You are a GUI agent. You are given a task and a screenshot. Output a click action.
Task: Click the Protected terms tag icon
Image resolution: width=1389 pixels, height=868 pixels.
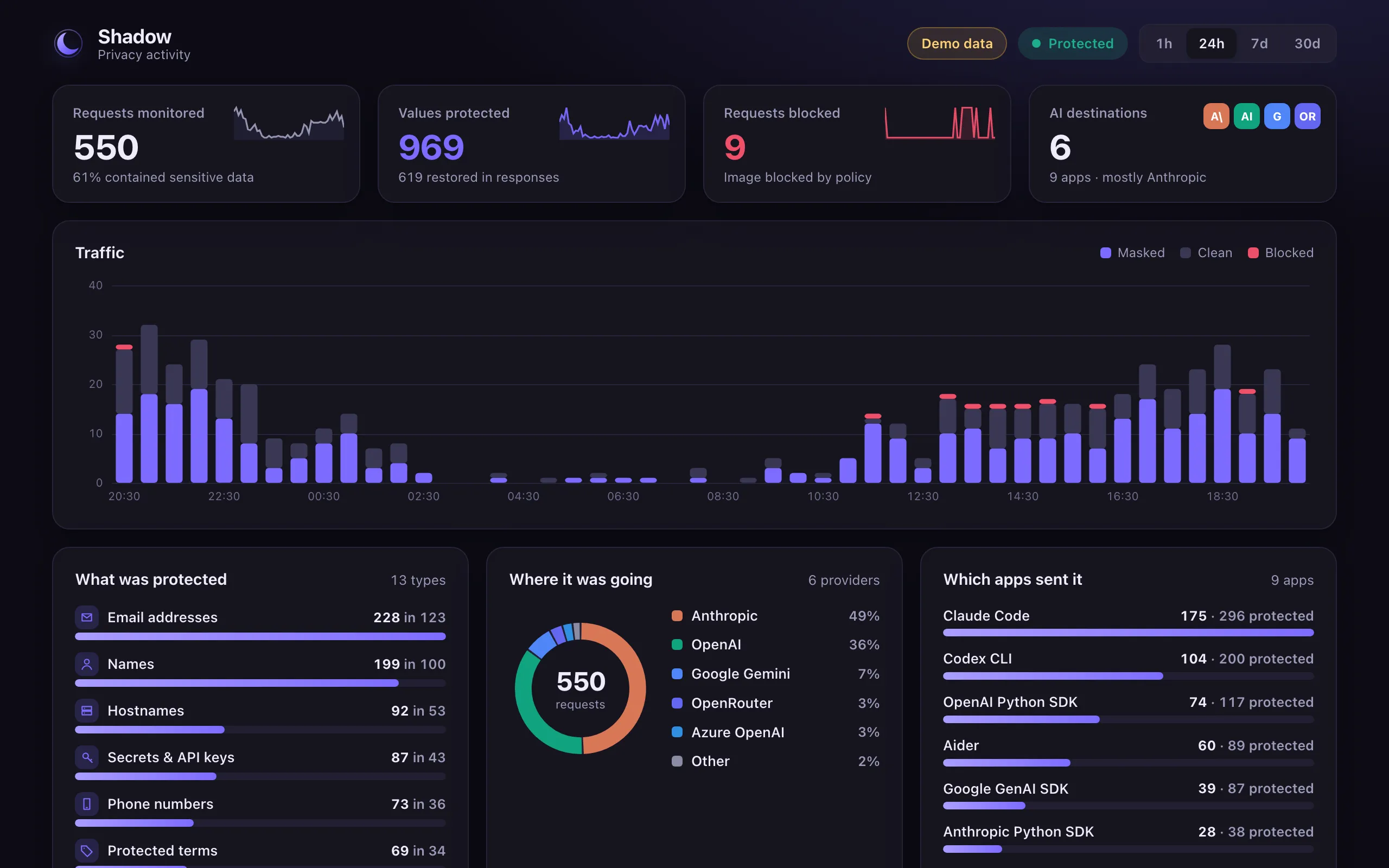coord(87,851)
